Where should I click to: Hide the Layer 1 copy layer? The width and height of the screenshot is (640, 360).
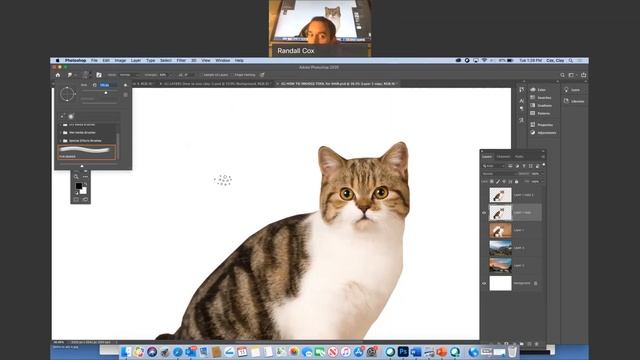point(484,213)
